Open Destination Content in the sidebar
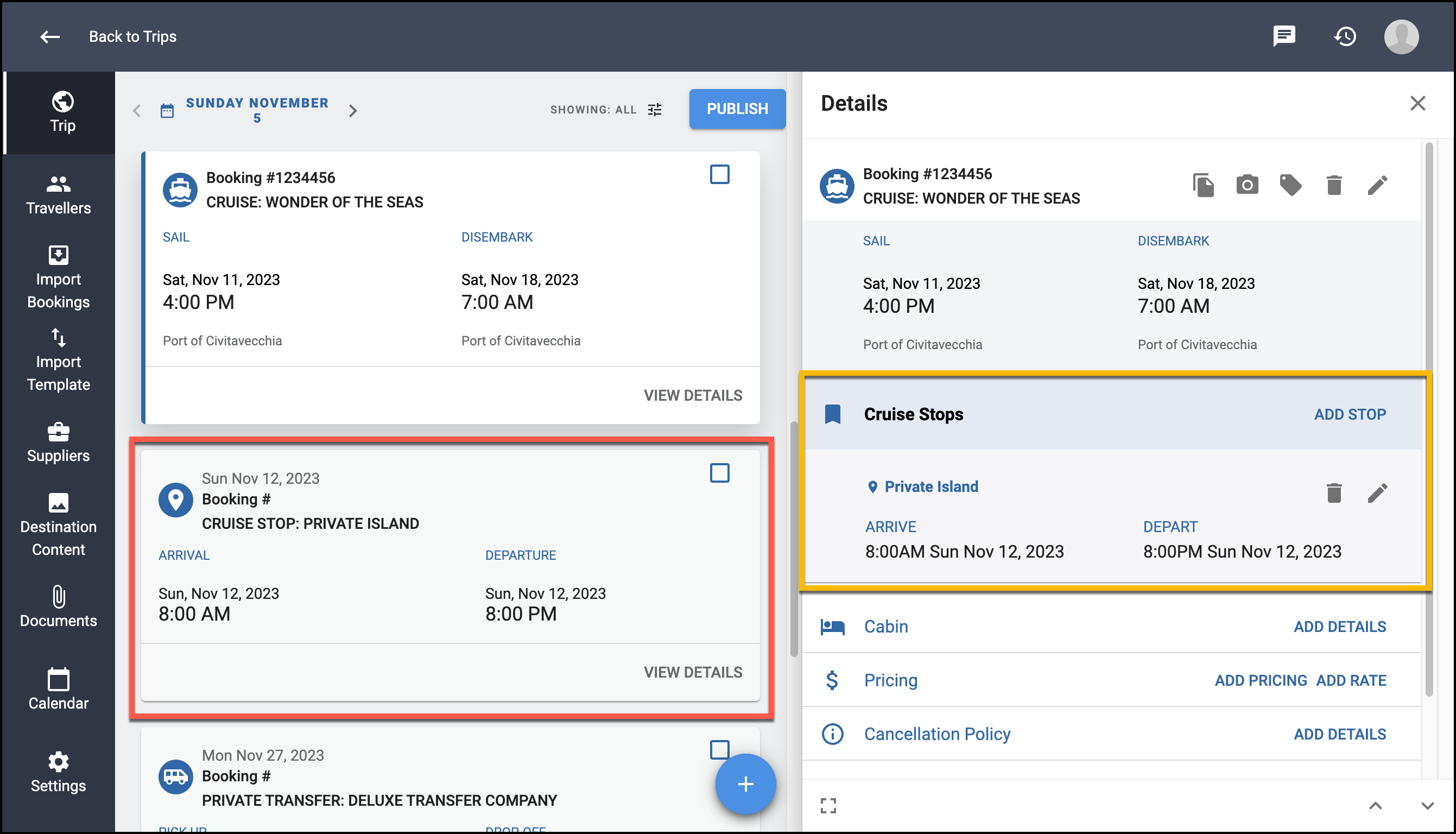The image size is (1456, 834). click(59, 525)
